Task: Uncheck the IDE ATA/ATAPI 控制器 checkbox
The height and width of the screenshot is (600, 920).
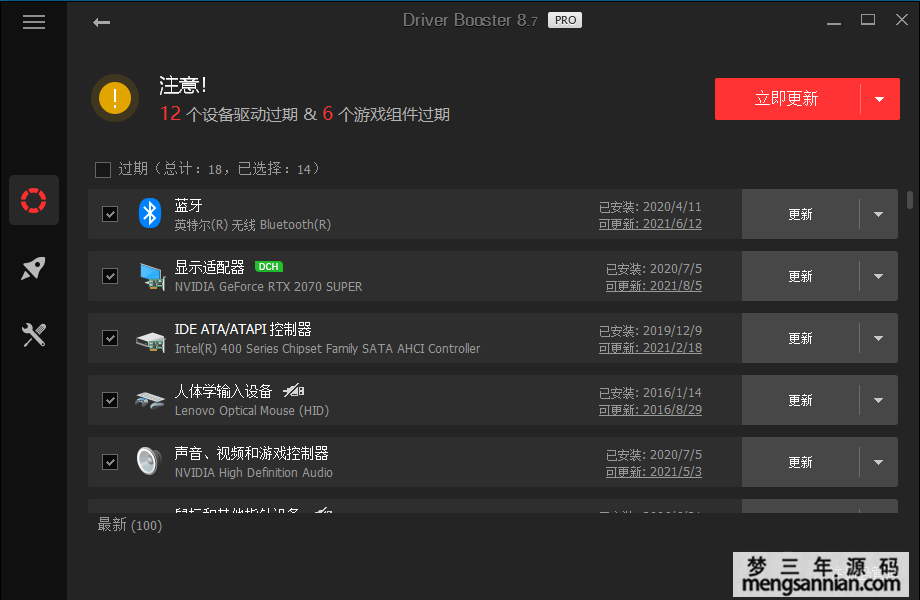Action: [x=110, y=338]
